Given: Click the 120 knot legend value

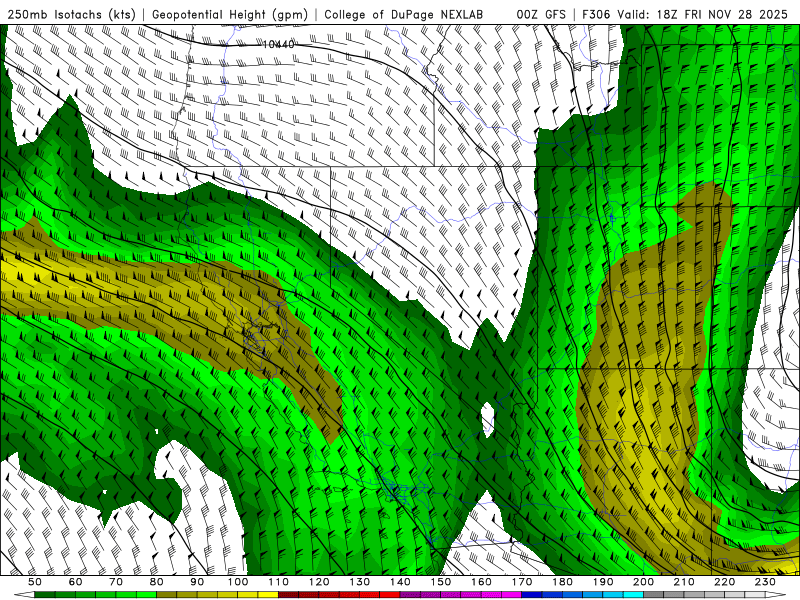Looking at the screenshot, I should [319, 582].
